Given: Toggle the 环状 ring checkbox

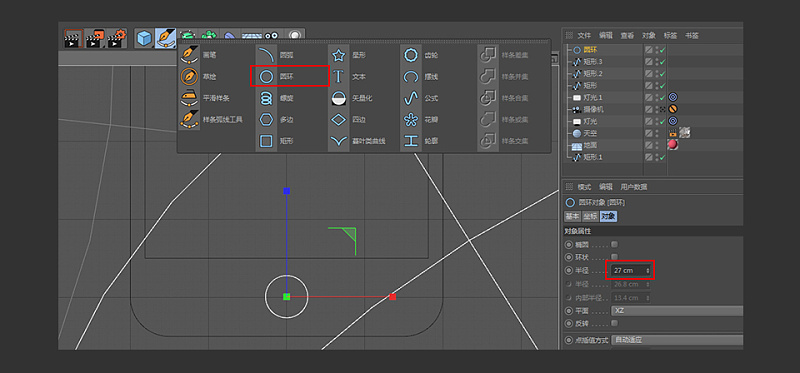Looking at the screenshot, I should point(614,257).
